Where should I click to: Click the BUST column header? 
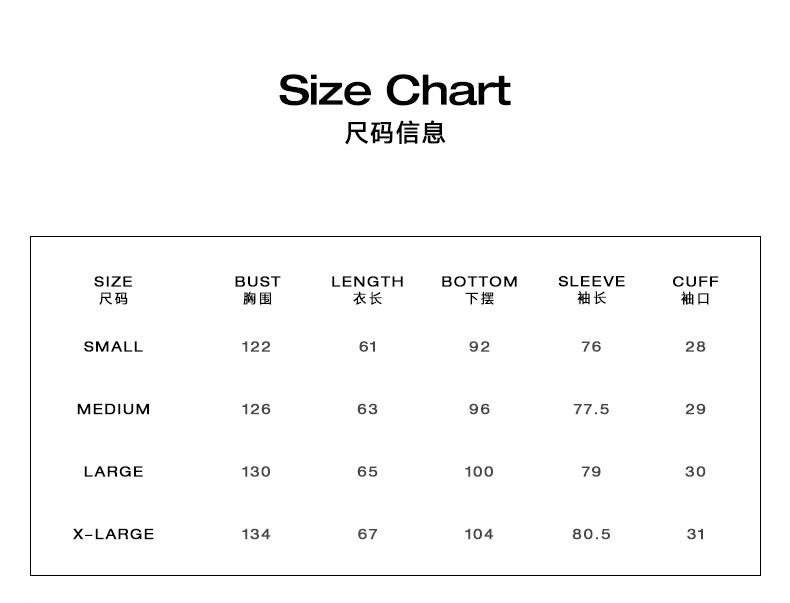[x=257, y=282]
